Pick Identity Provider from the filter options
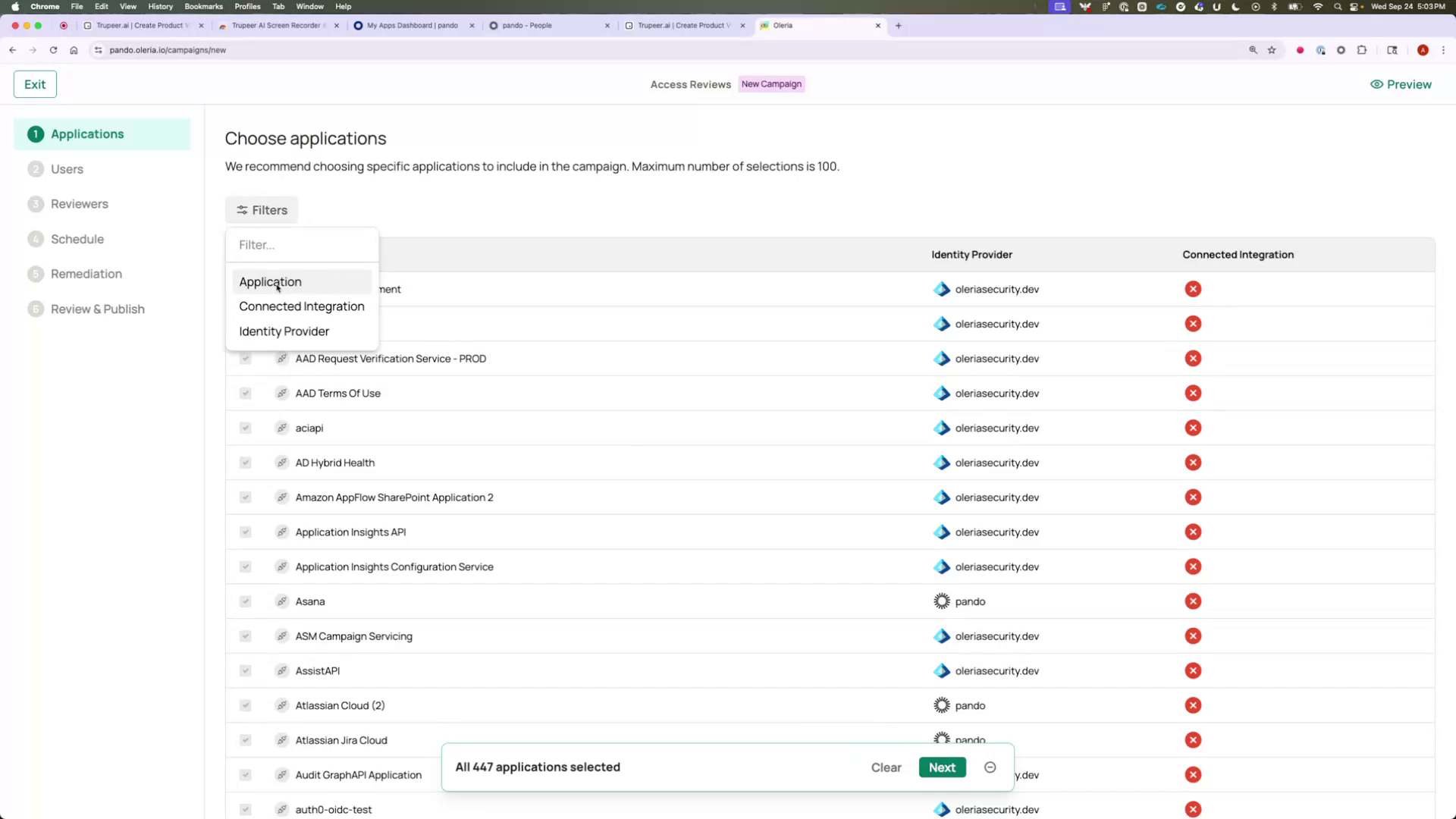This screenshot has height=819, width=1456. coord(284,331)
